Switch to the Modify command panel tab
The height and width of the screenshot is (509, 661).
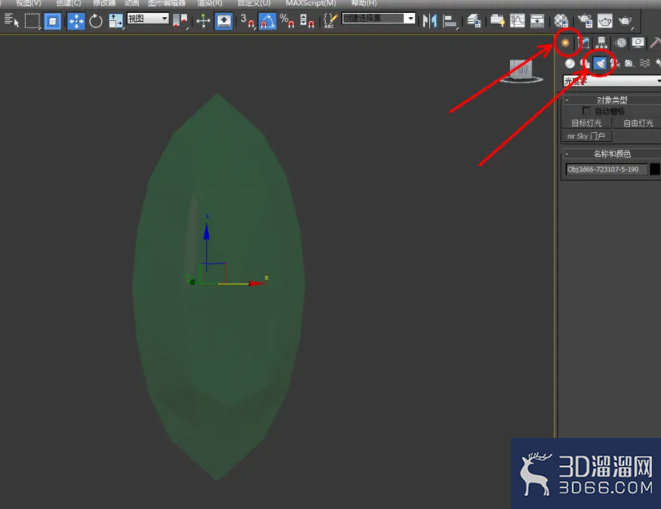pos(584,43)
